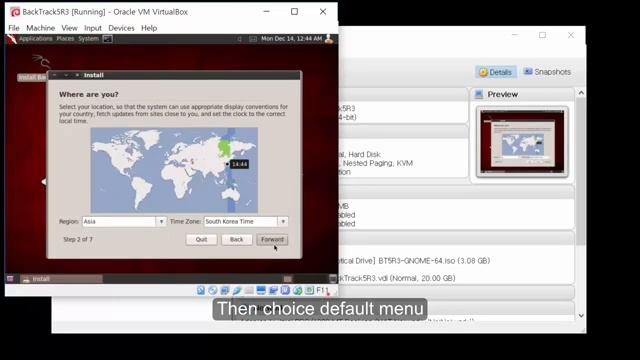Viewport: 640px width, 360px height.
Task: Open the Help menu
Action: 149,28
